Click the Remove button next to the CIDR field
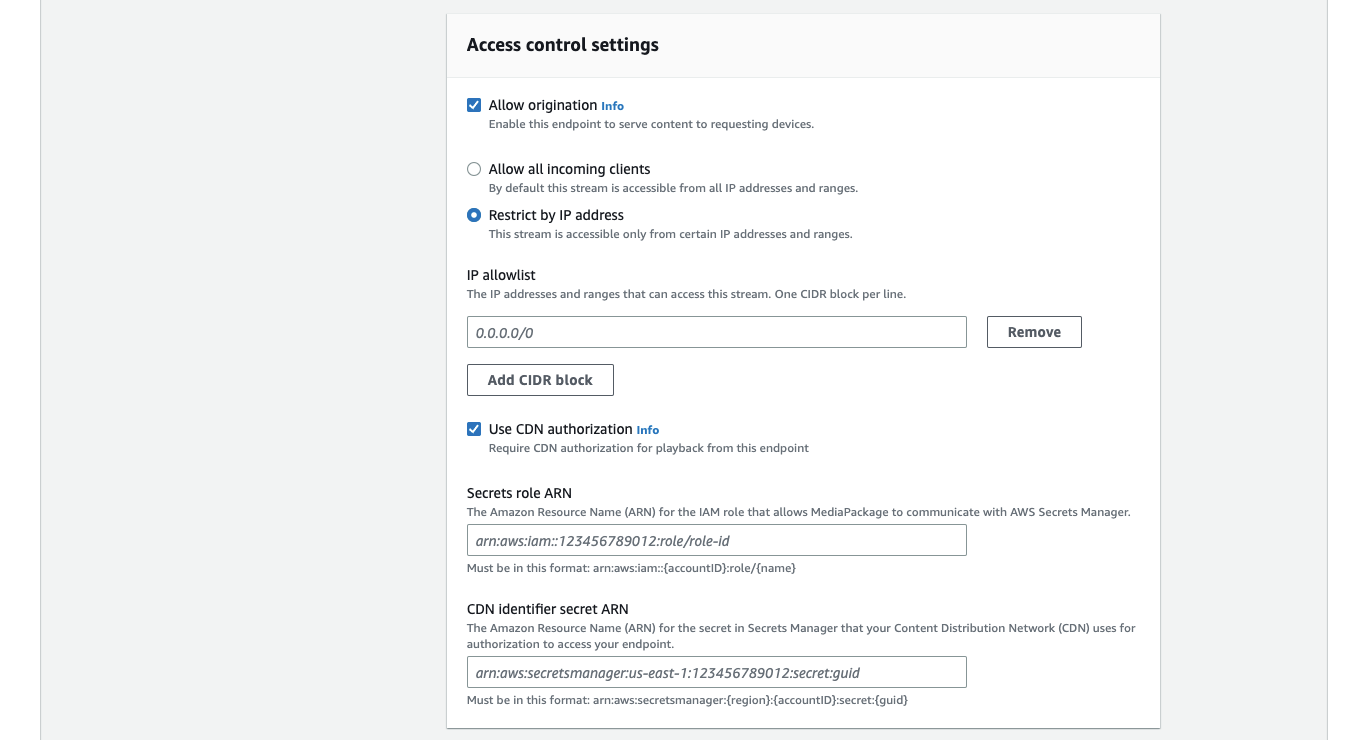 click(1034, 332)
